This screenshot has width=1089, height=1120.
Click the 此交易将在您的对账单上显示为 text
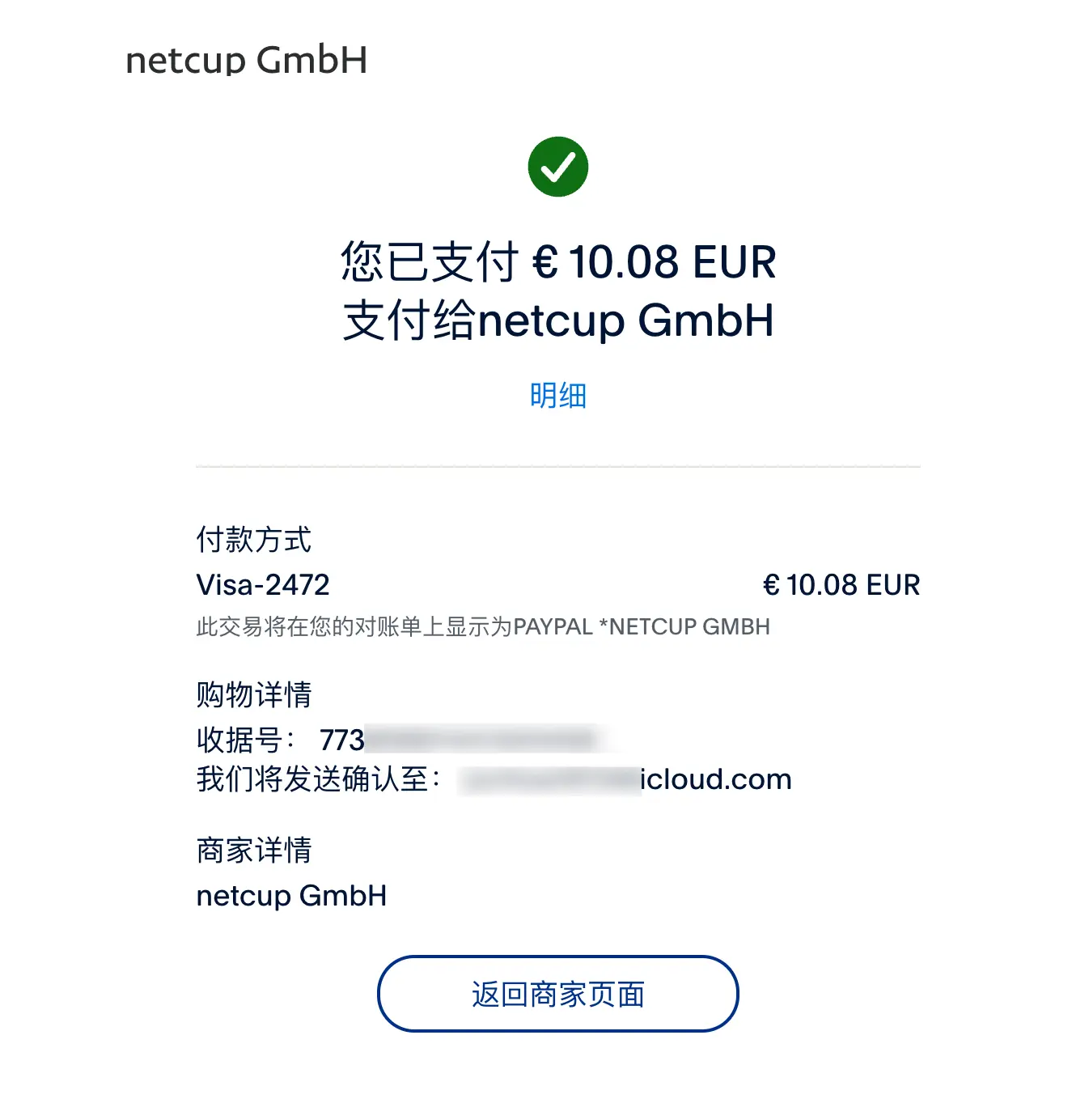click(354, 627)
